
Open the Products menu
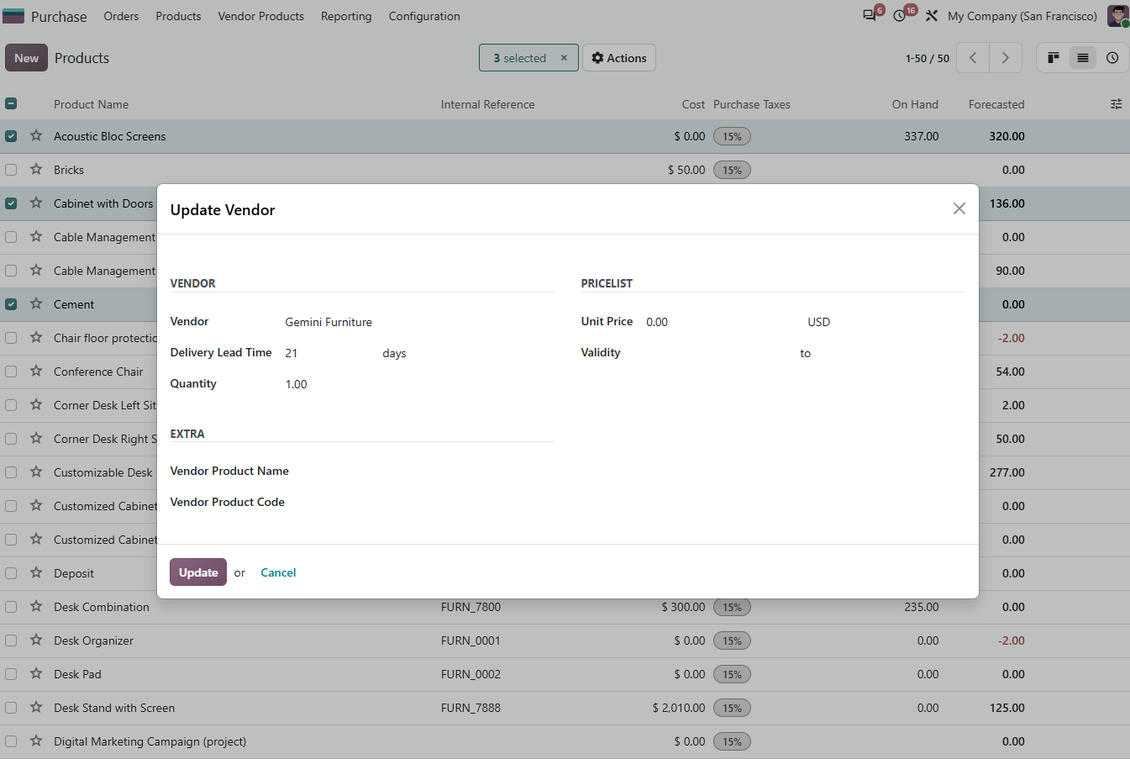coord(178,16)
